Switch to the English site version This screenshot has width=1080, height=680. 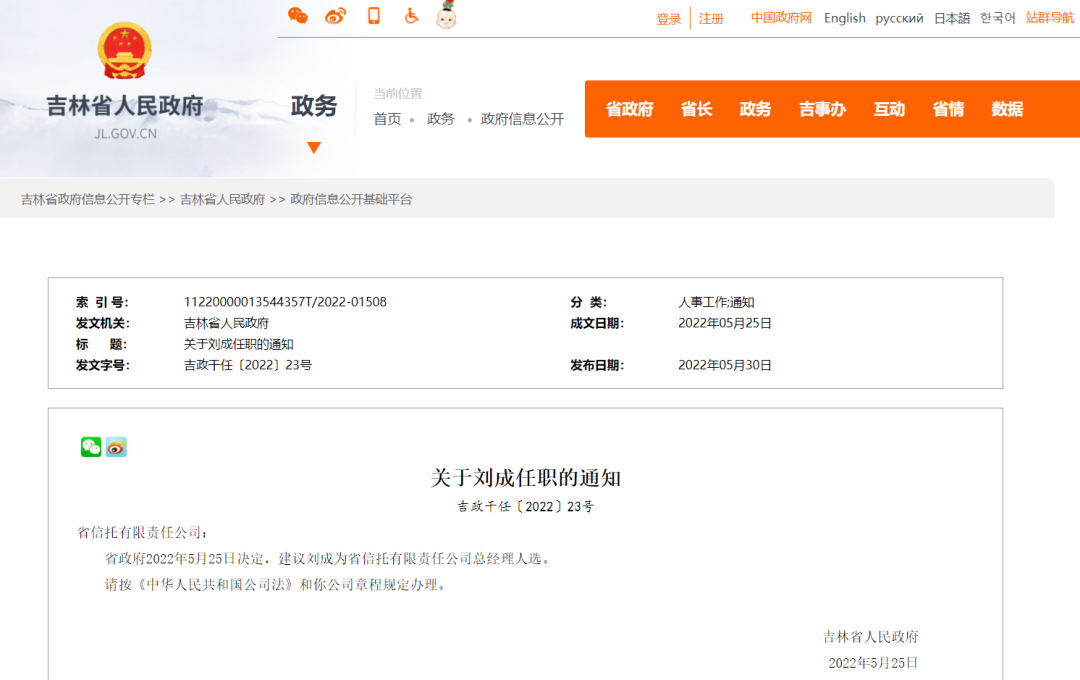pos(844,18)
